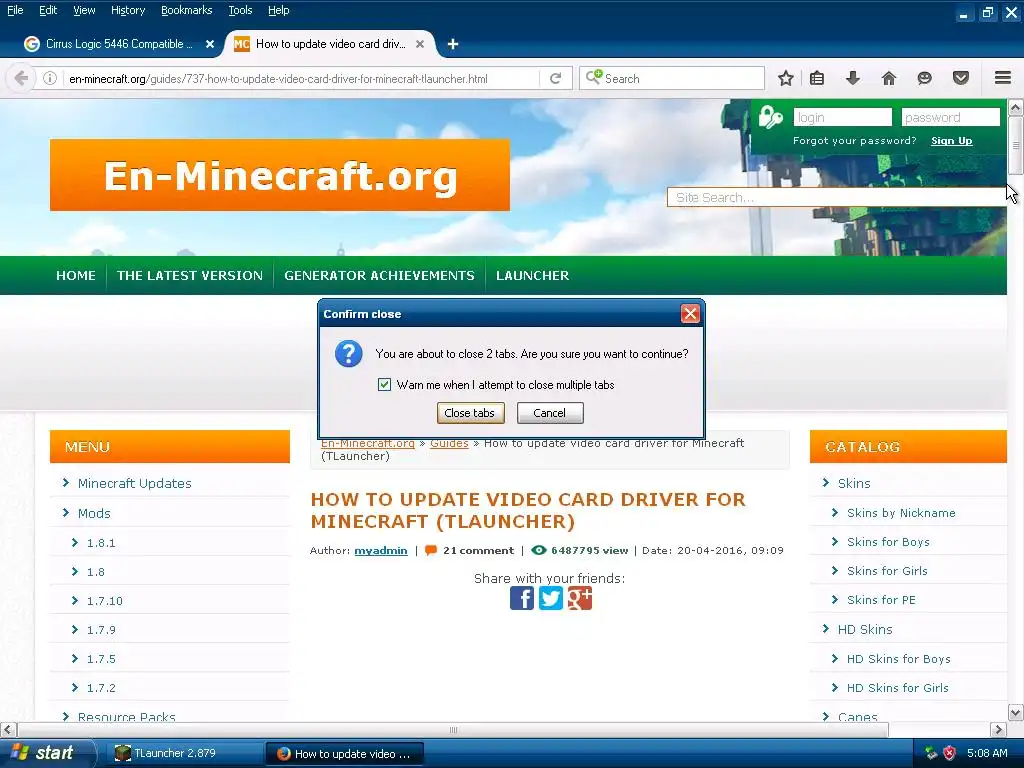This screenshot has width=1024, height=768.
Task: Bookmark this page with the star icon
Action: pos(786,78)
